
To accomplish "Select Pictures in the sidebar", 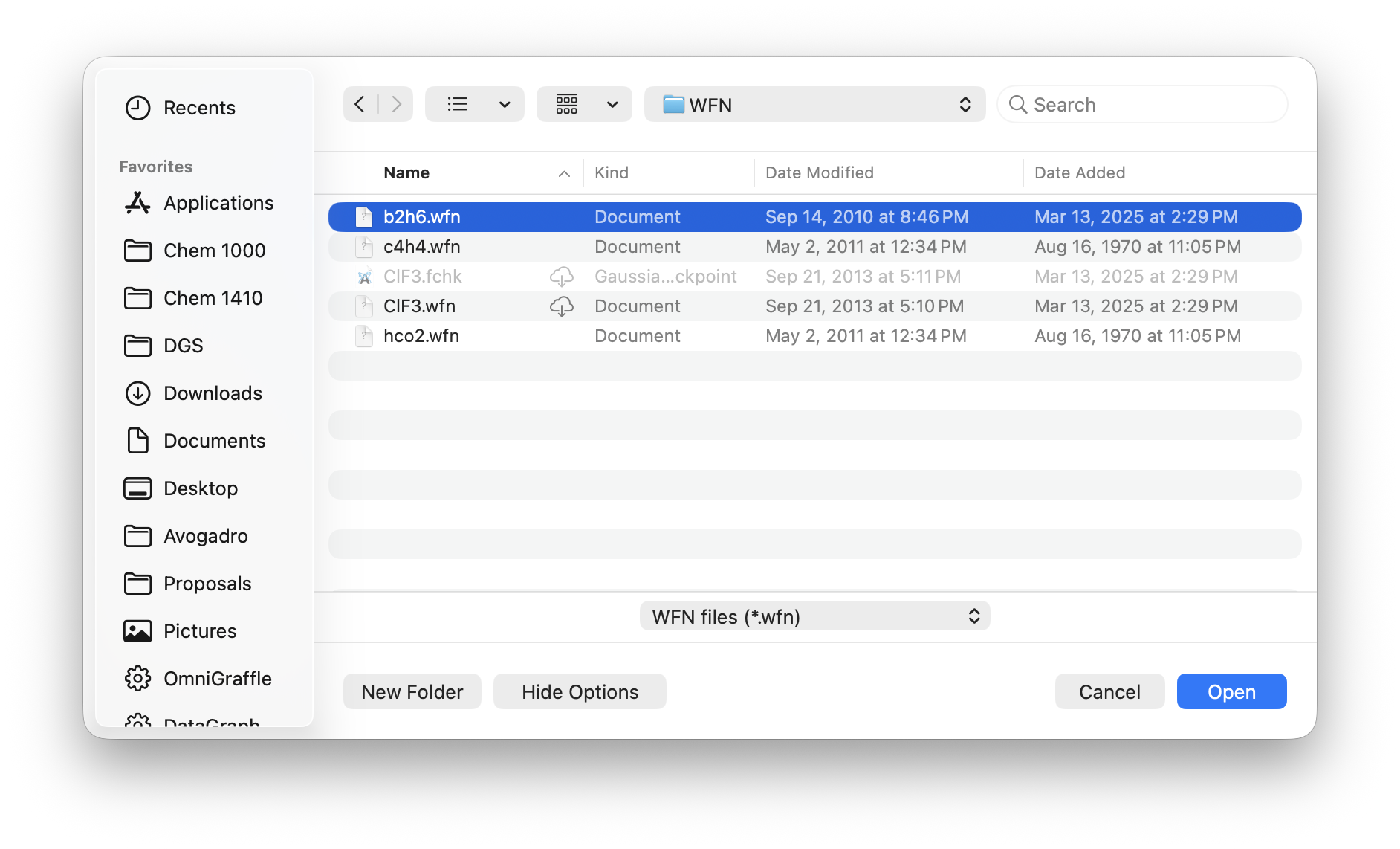I will click(x=199, y=631).
